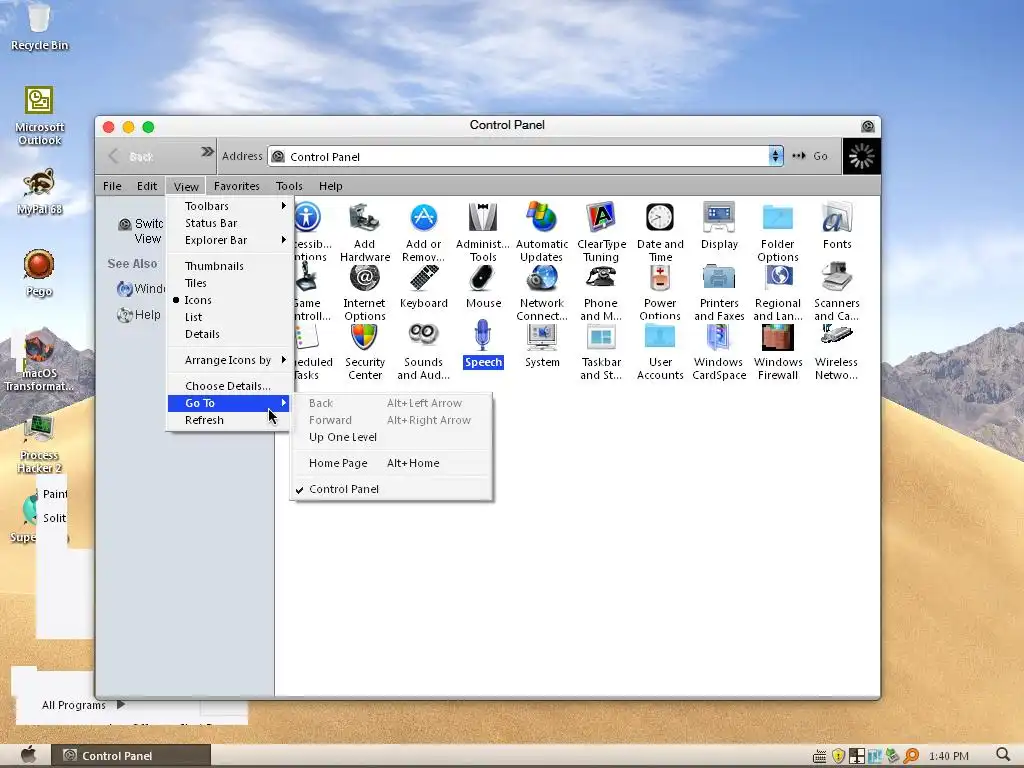Expand the Explorer Bar submenu

coord(230,240)
